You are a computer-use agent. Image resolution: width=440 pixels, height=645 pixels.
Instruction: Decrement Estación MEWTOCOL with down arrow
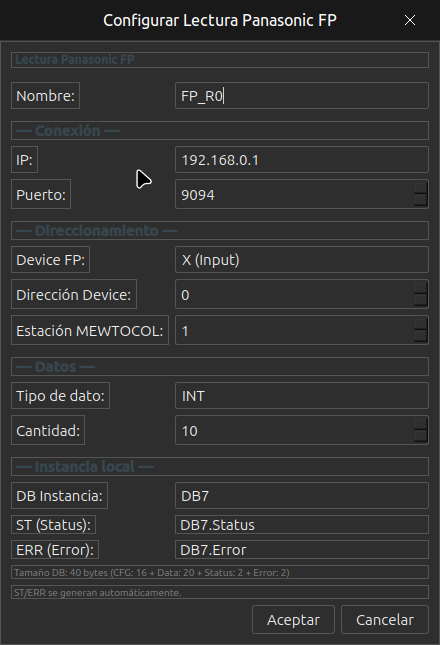pos(421,336)
